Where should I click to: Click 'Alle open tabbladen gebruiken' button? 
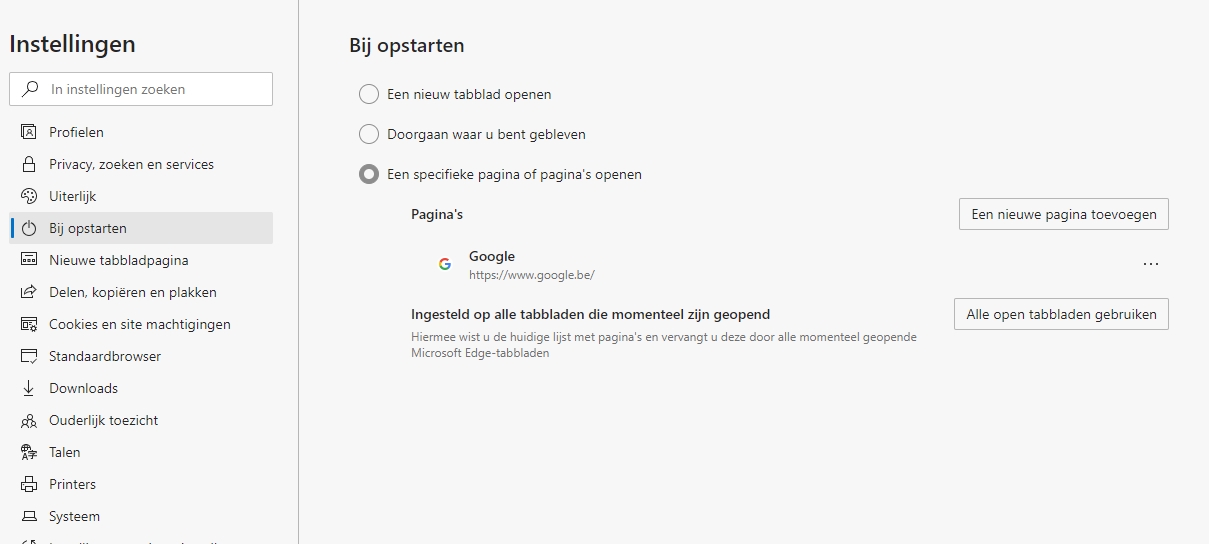point(1061,314)
